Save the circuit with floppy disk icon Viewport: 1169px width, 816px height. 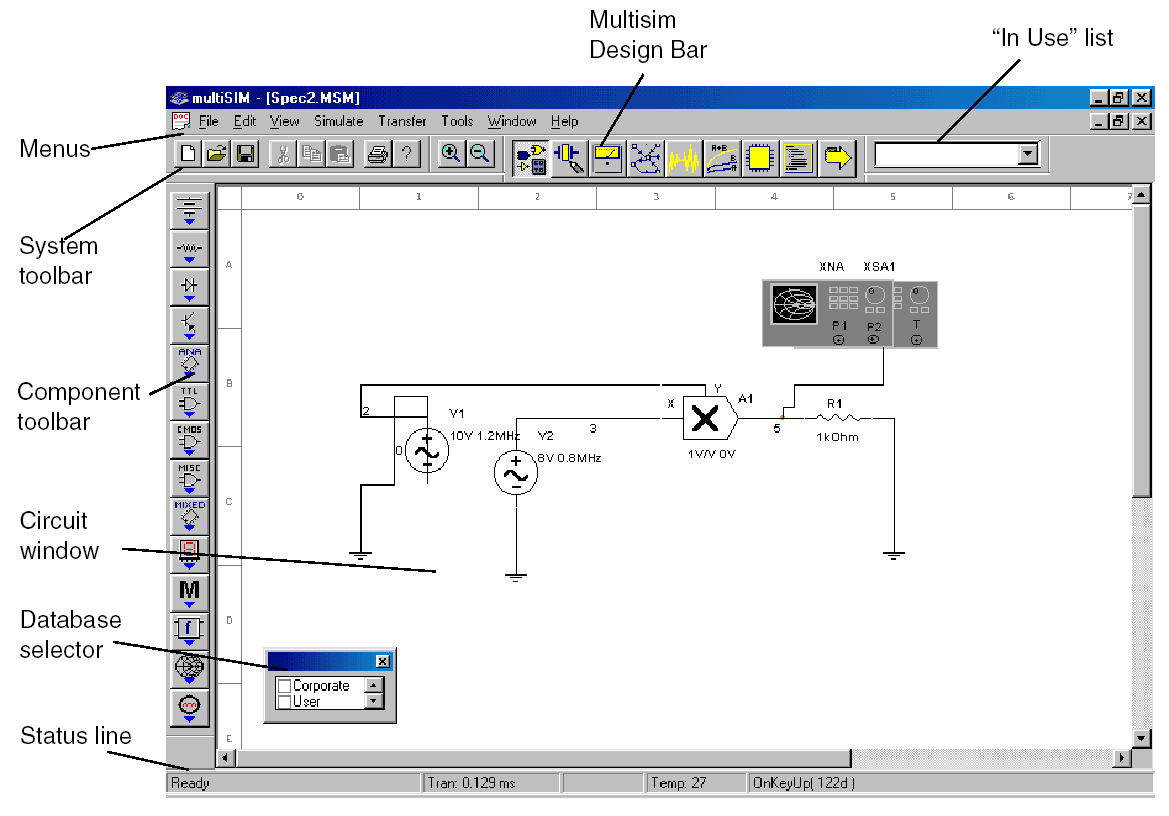[x=245, y=154]
